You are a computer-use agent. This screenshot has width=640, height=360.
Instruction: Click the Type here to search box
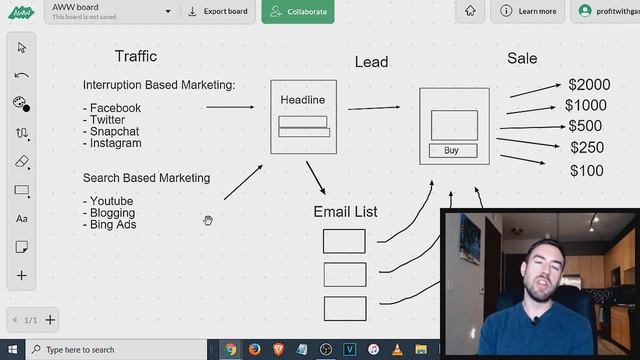click(116, 350)
